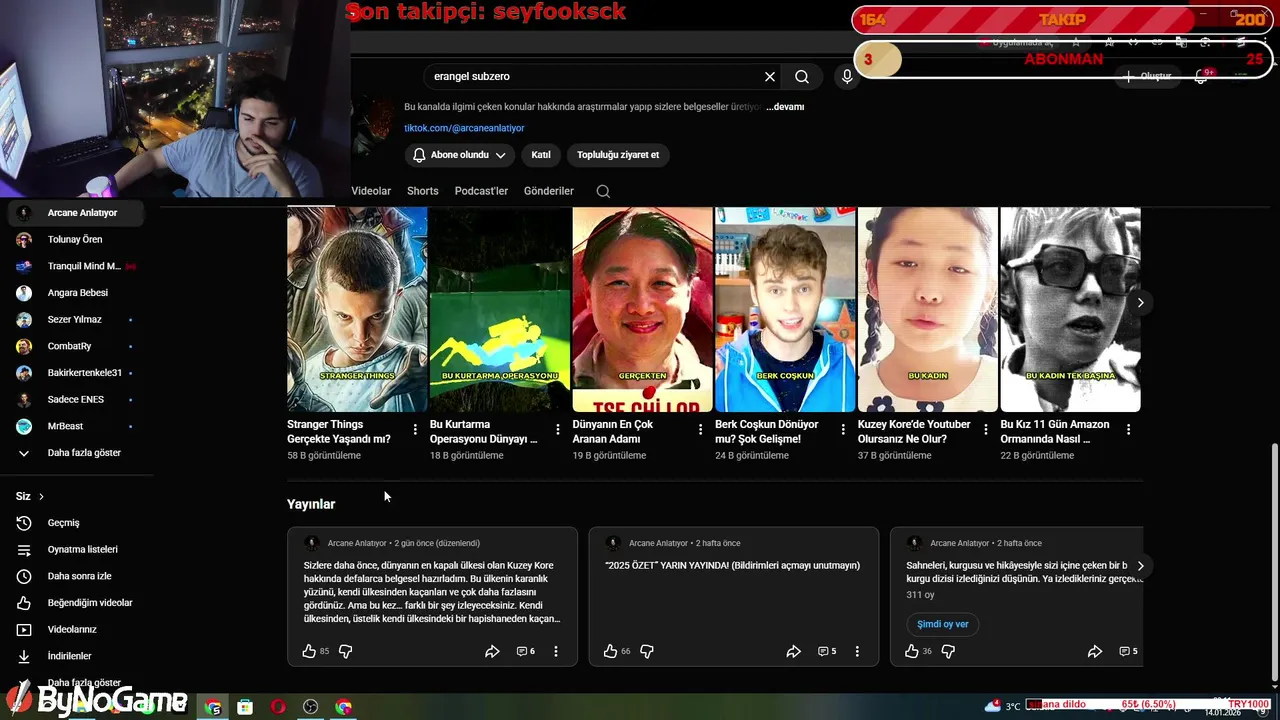Open the notifications bell in the header
Image resolution: width=1280 pixels, height=720 pixels.
(x=1203, y=76)
